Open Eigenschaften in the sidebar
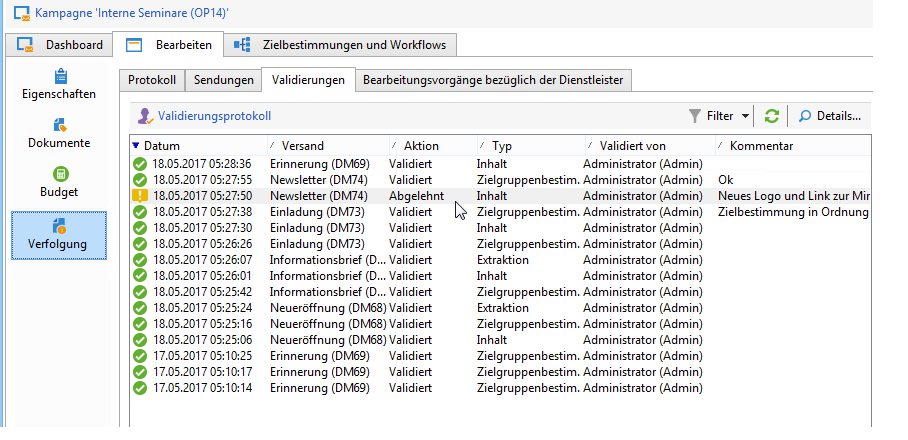The width and height of the screenshot is (908, 440). point(59,85)
